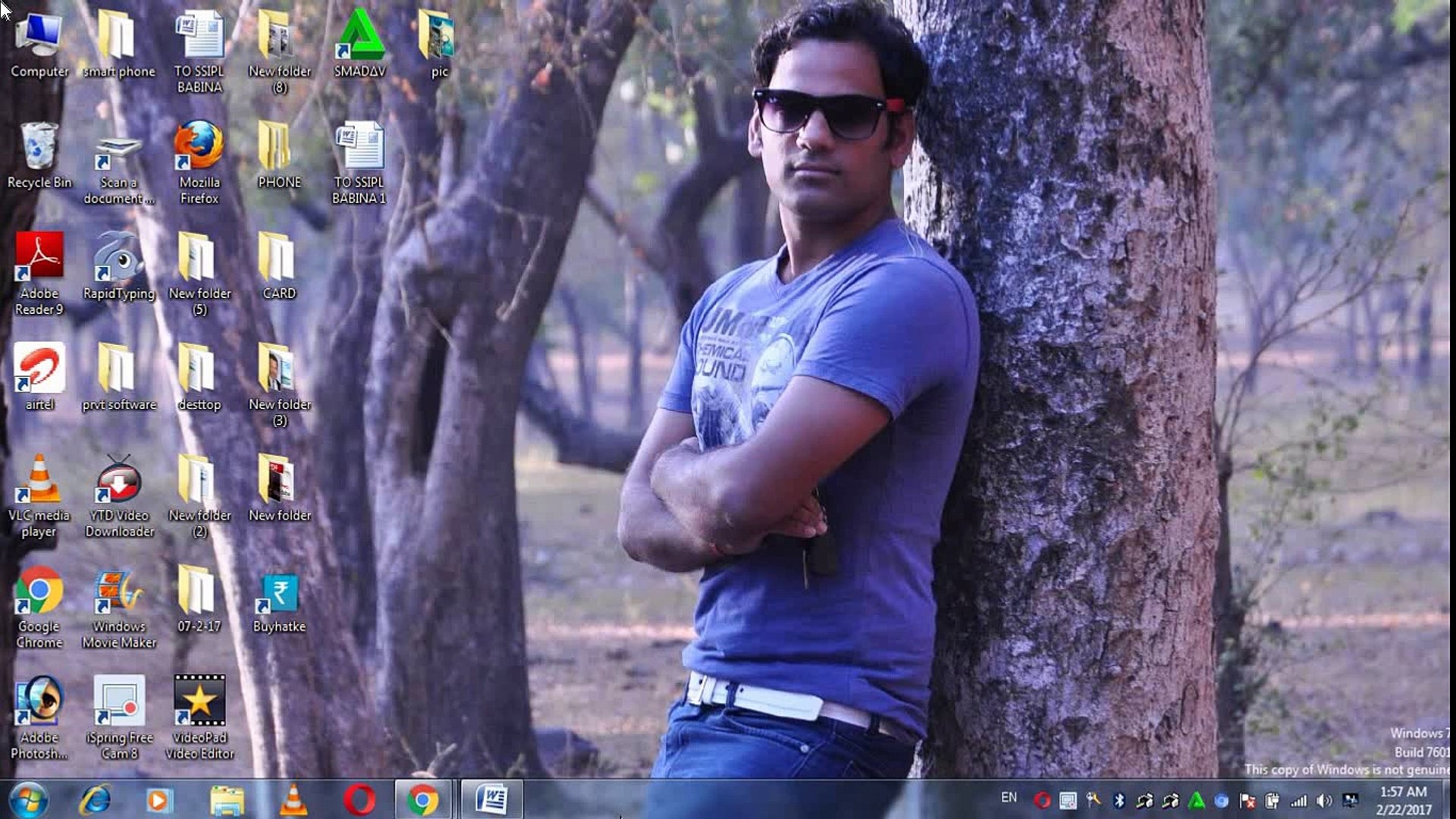Switch to Word in the taskbar
The height and width of the screenshot is (819, 1456).
coord(491,799)
